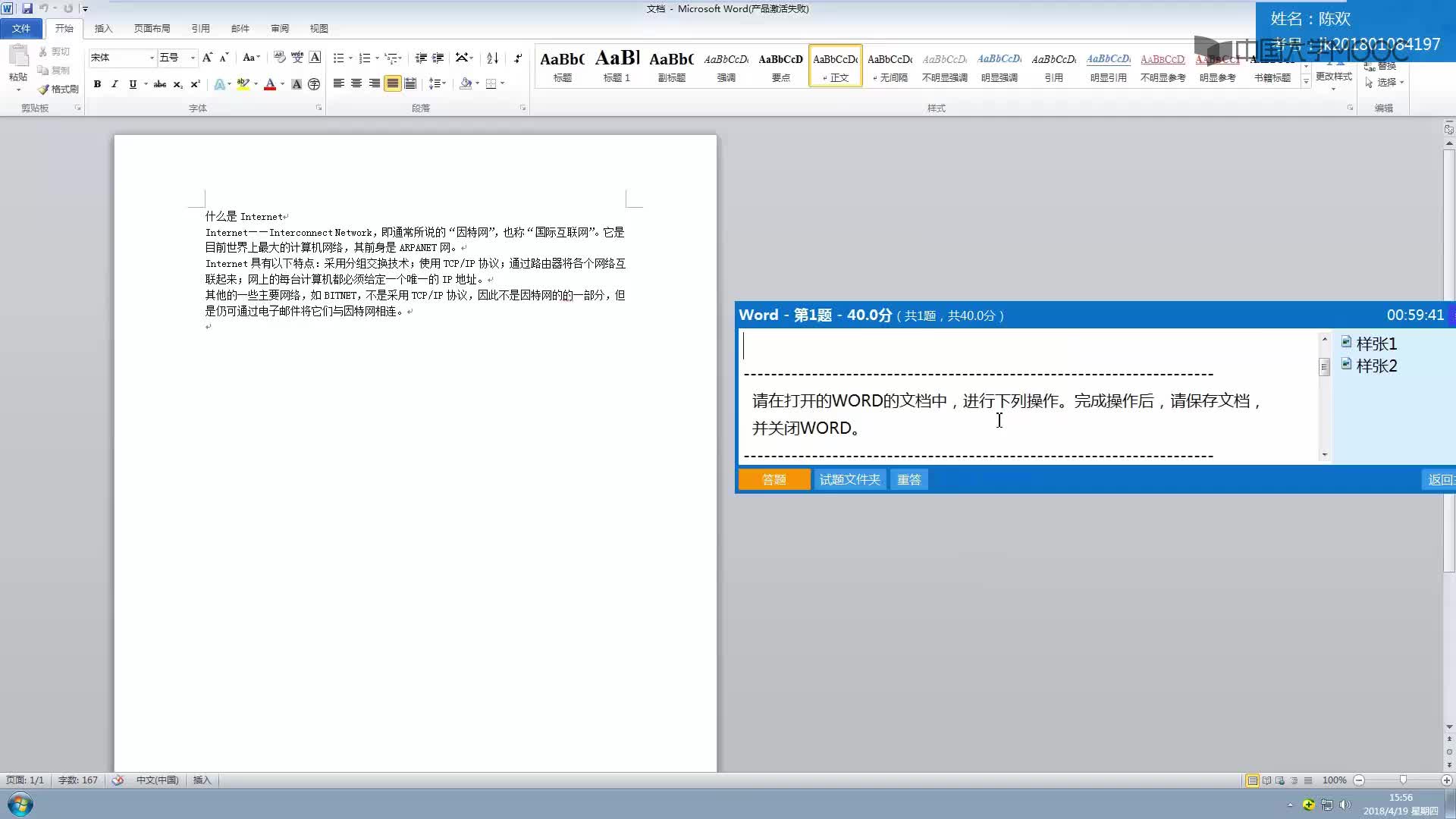Show or hide paragraph marks
Screen dimensions: 1456x819
[x=518, y=58]
